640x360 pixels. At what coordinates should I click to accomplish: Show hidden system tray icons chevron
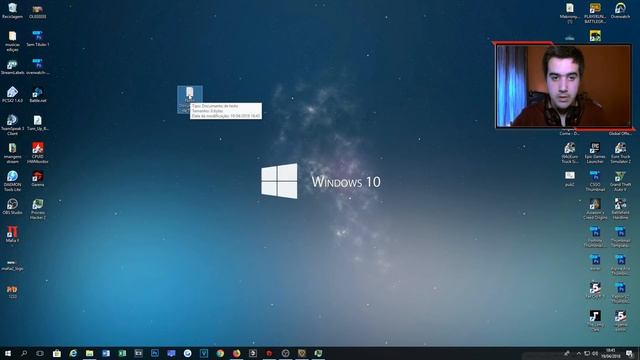tap(578, 353)
